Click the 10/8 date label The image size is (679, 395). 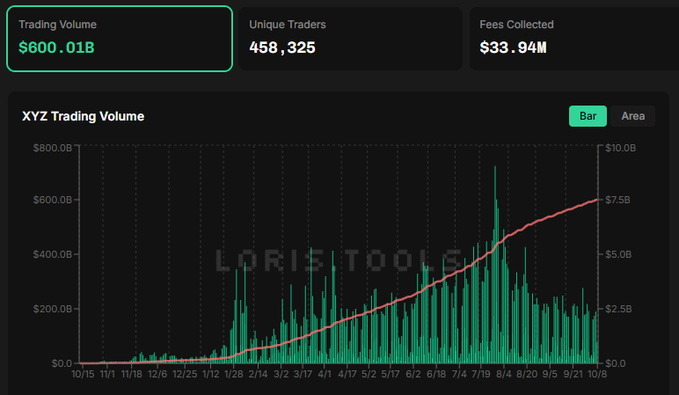tap(597, 374)
